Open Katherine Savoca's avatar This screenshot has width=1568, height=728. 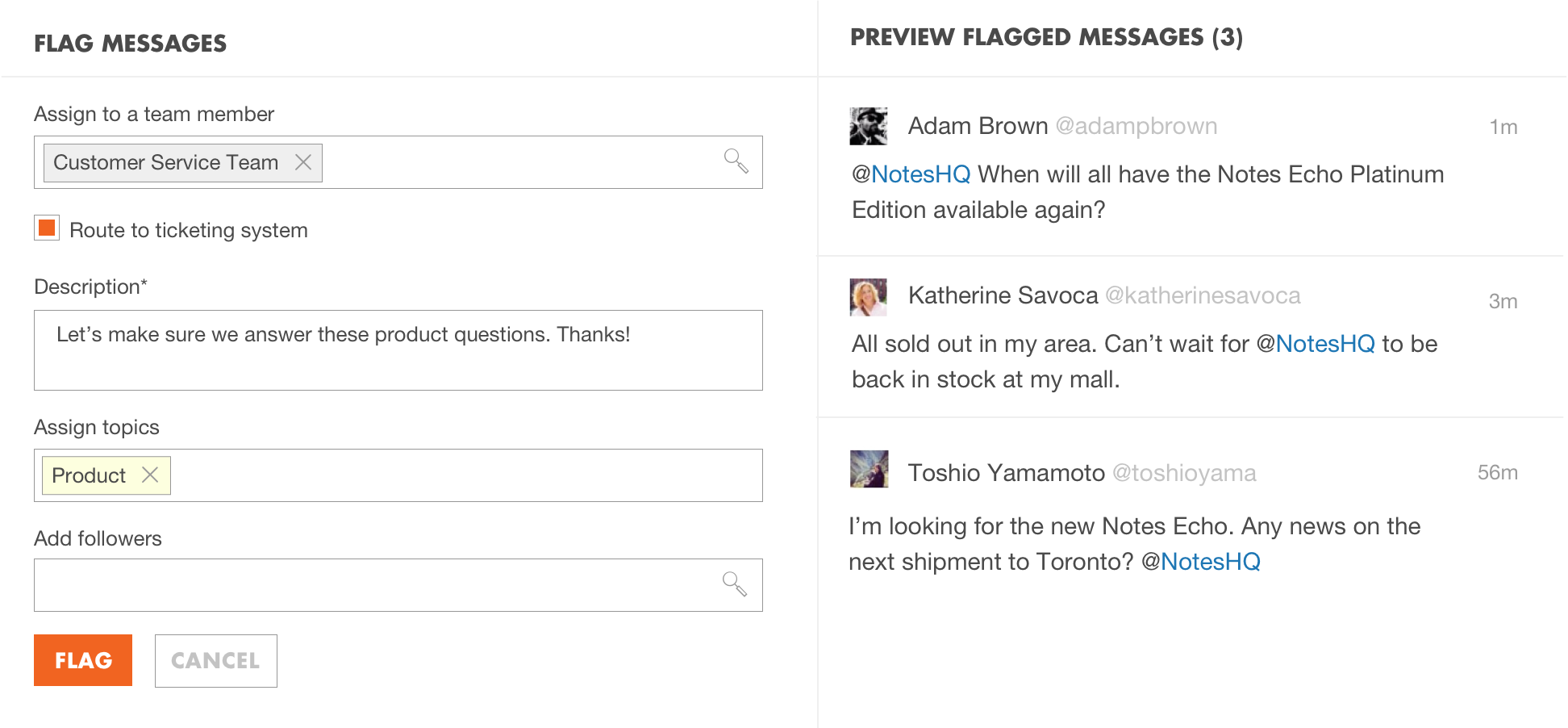click(x=869, y=297)
